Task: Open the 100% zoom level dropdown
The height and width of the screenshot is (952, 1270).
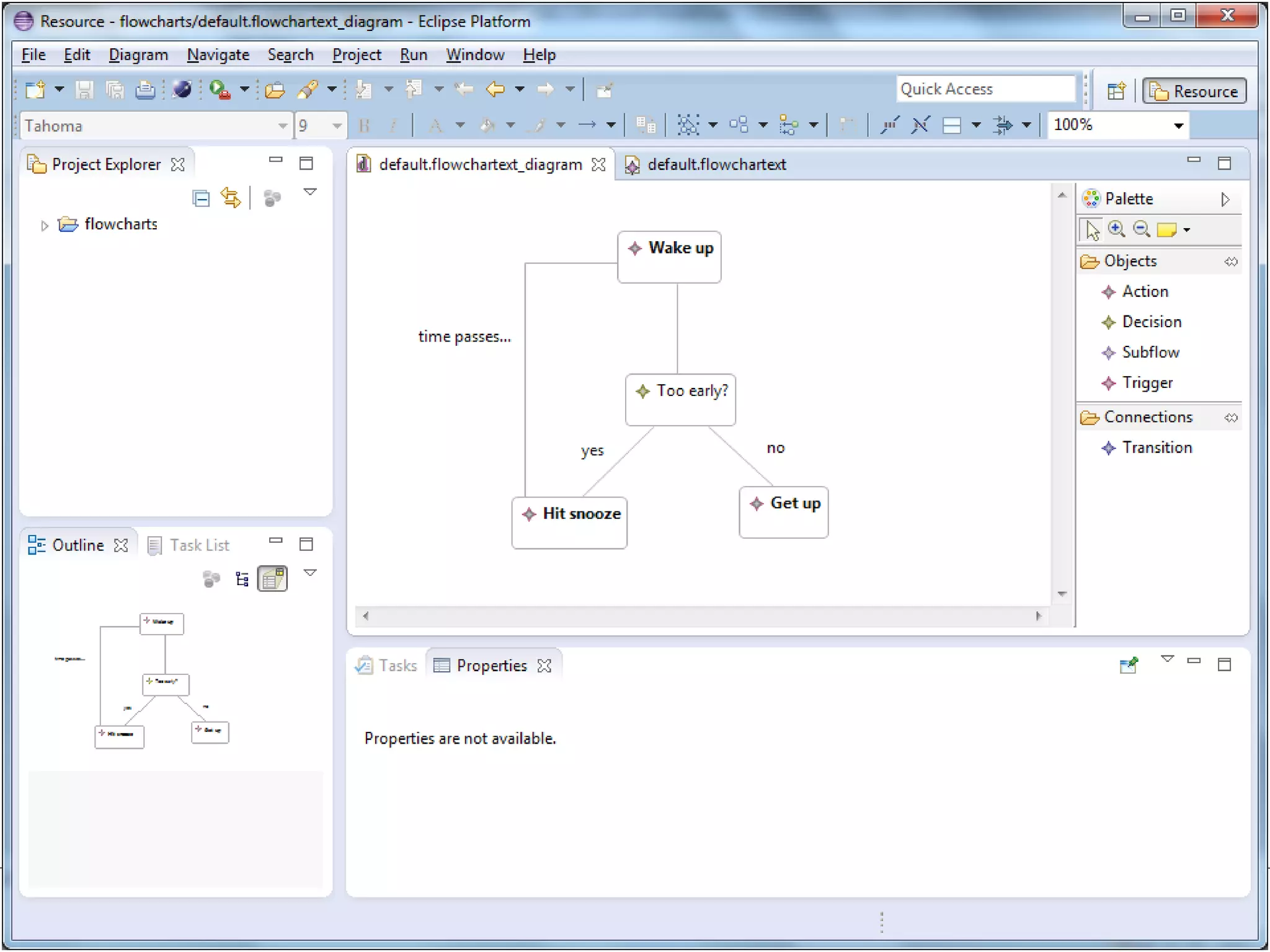Action: pyautogui.click(x=1178, y=126)
